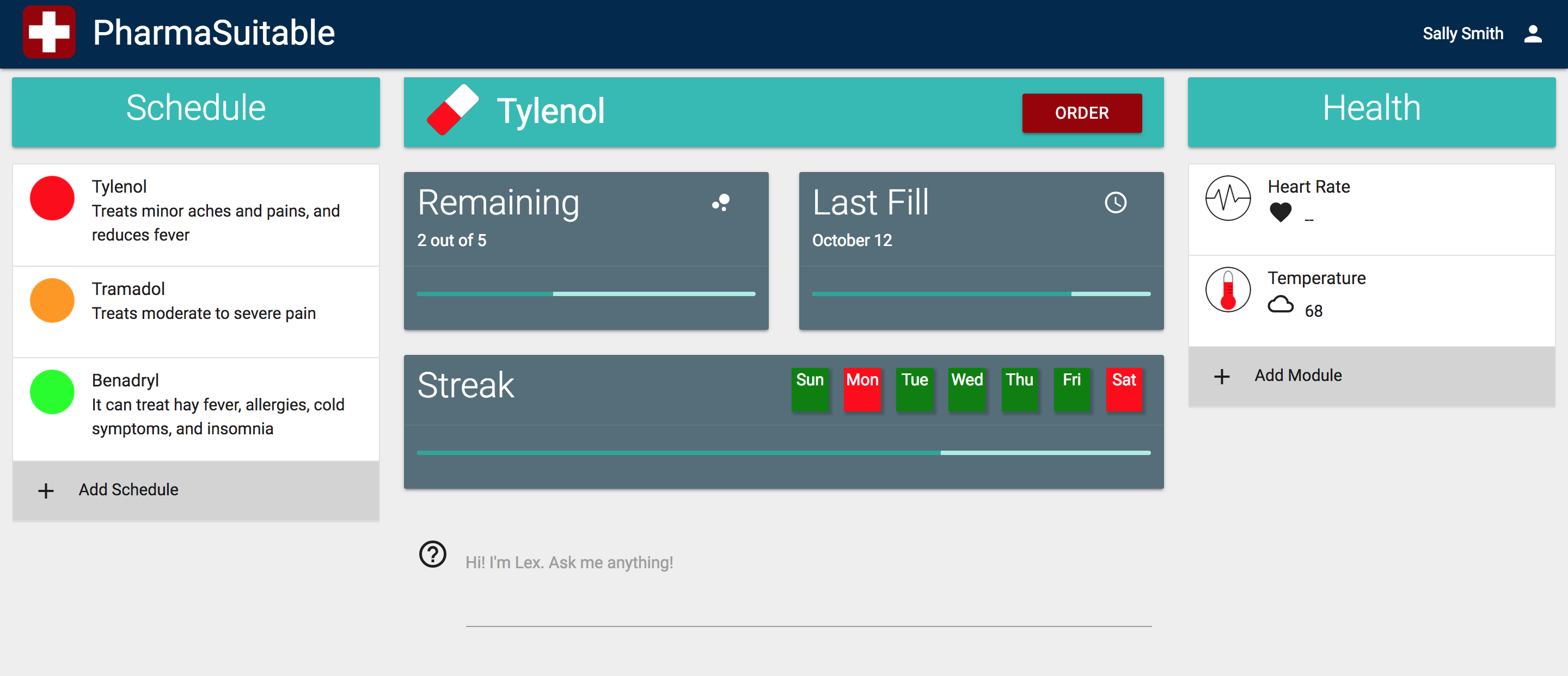This screenshot has width=1568, height=676.
Task: Click the Remaining pills dots icon
Action: pos(721,202)
